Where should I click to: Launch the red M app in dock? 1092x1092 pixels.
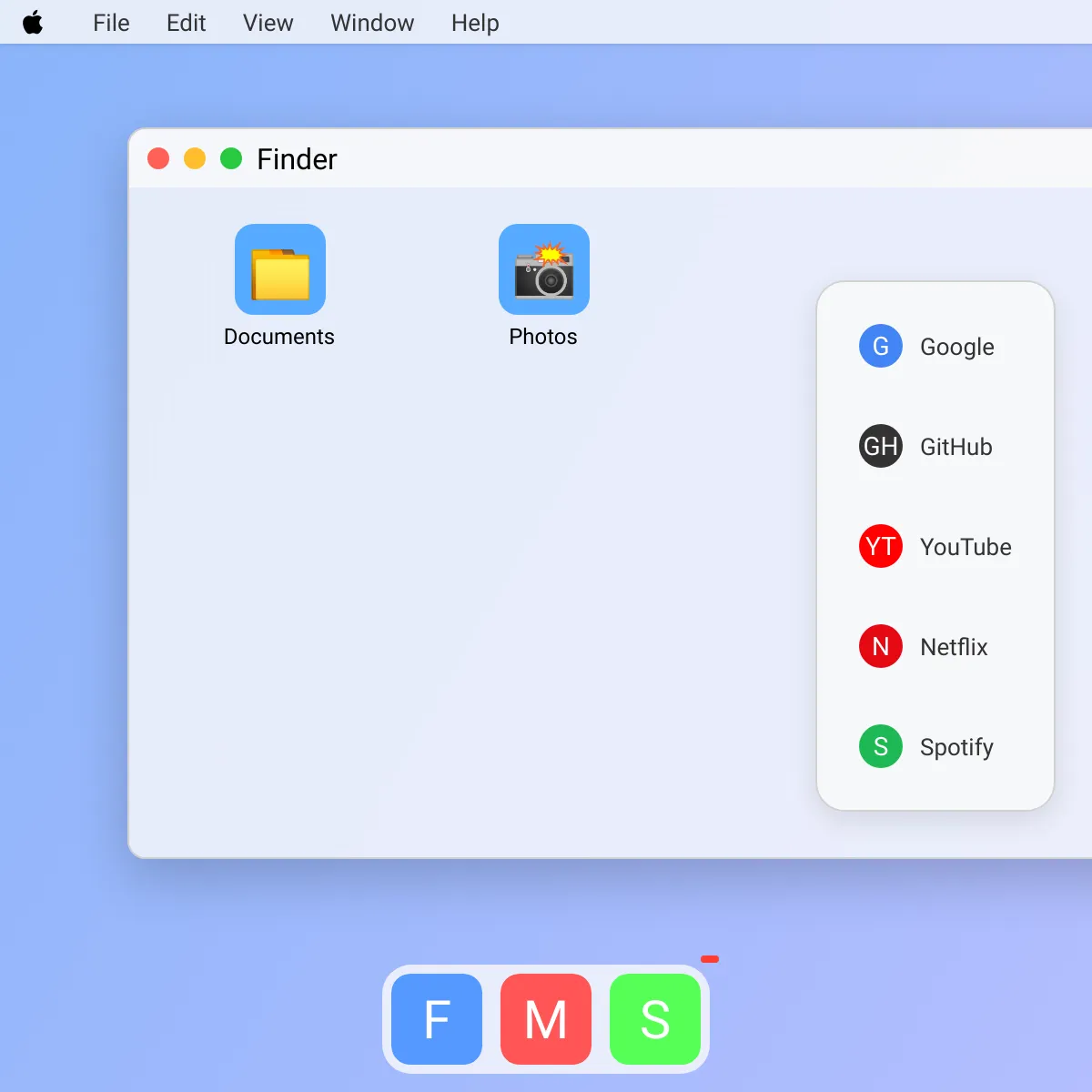tap(546, 1019)
